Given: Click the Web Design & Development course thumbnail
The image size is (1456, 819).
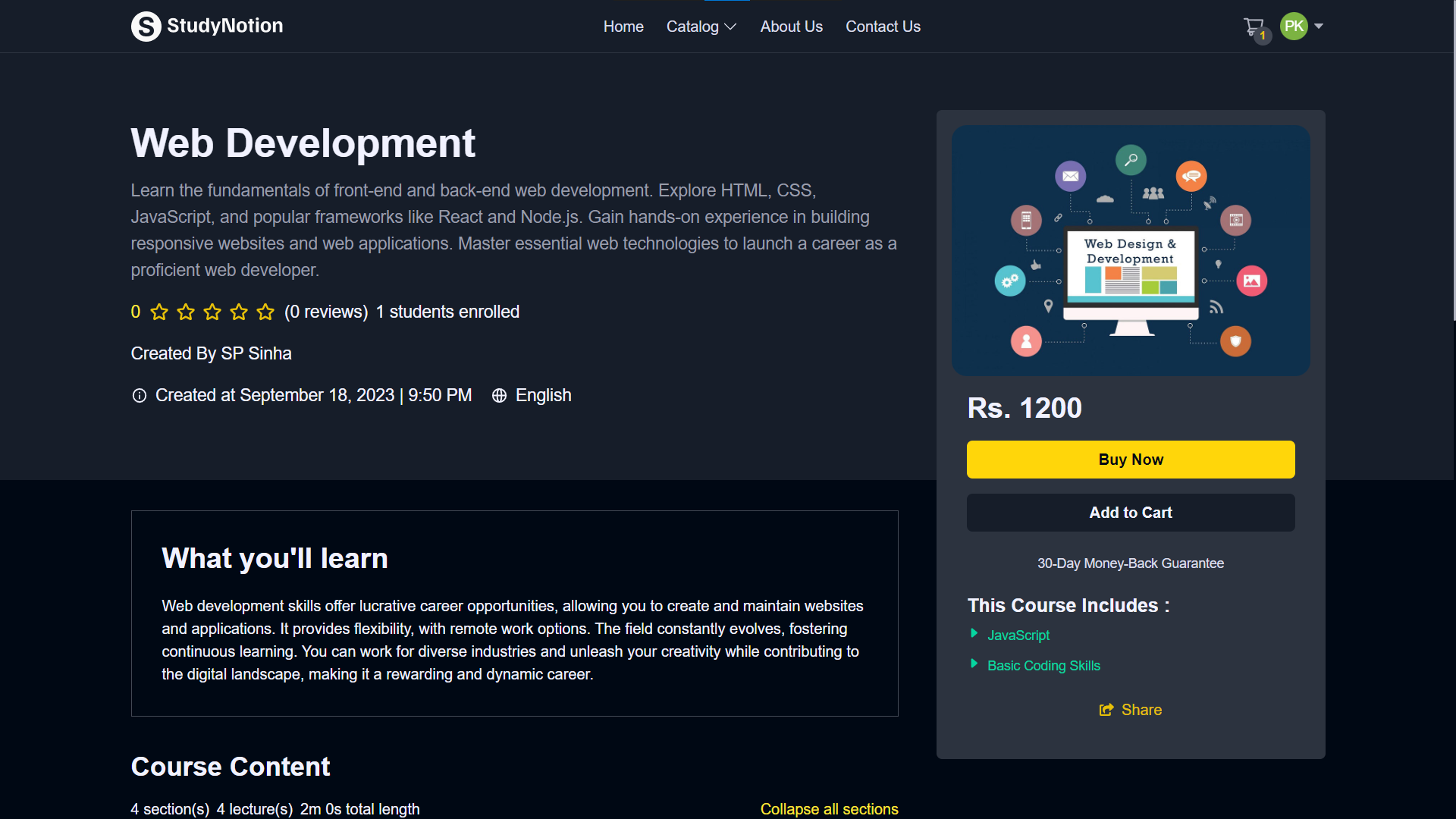Looking at the screenshot, I should click(1131, 250).
